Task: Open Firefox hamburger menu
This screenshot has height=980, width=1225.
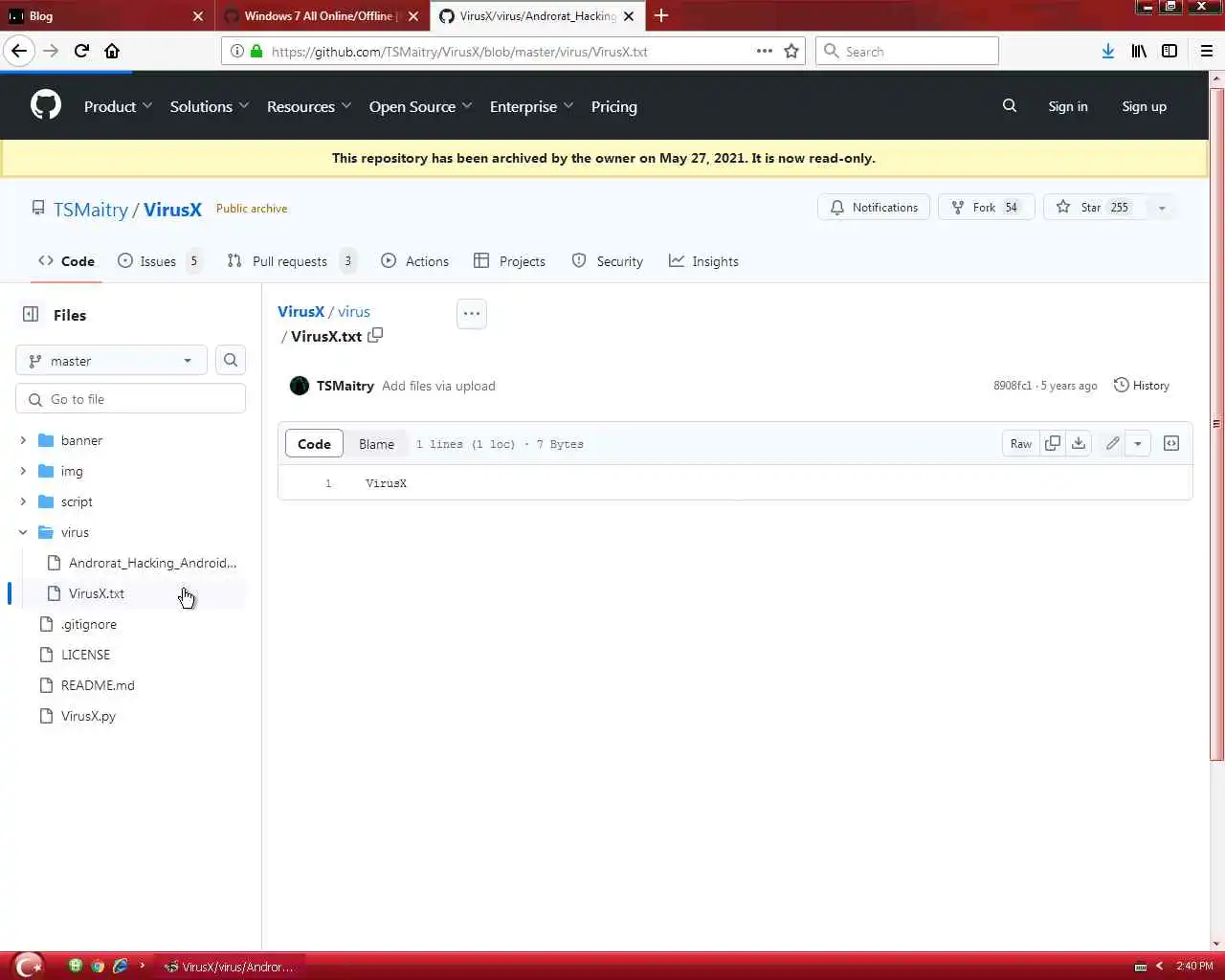Action: tap(1207, 51)
